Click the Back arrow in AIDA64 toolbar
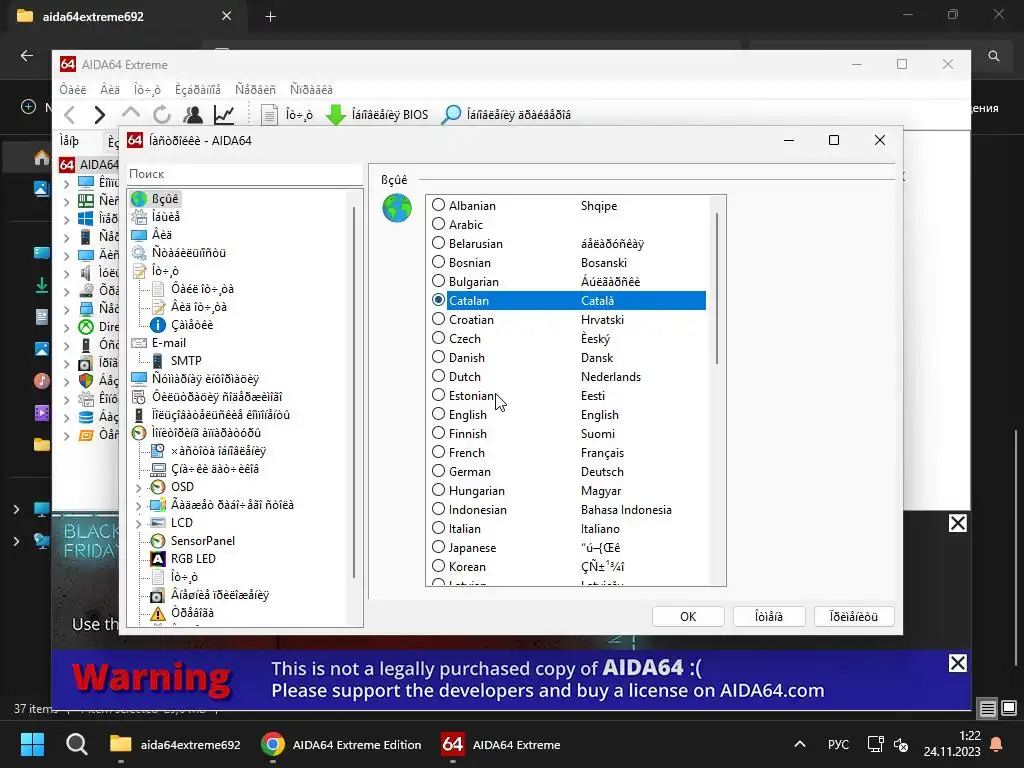Screen dimensions: 1024x768 pos(70,115)
